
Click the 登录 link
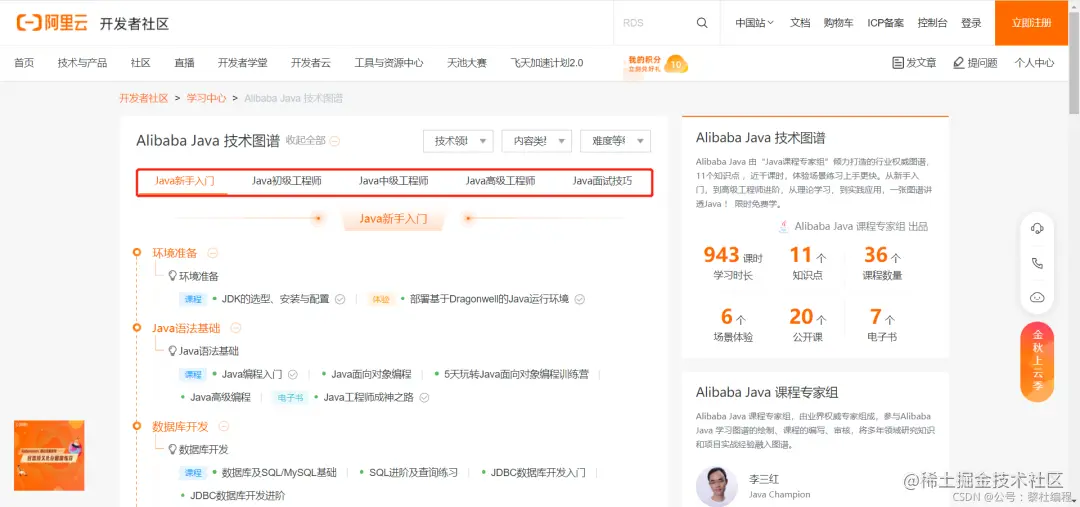pos(971,23)
